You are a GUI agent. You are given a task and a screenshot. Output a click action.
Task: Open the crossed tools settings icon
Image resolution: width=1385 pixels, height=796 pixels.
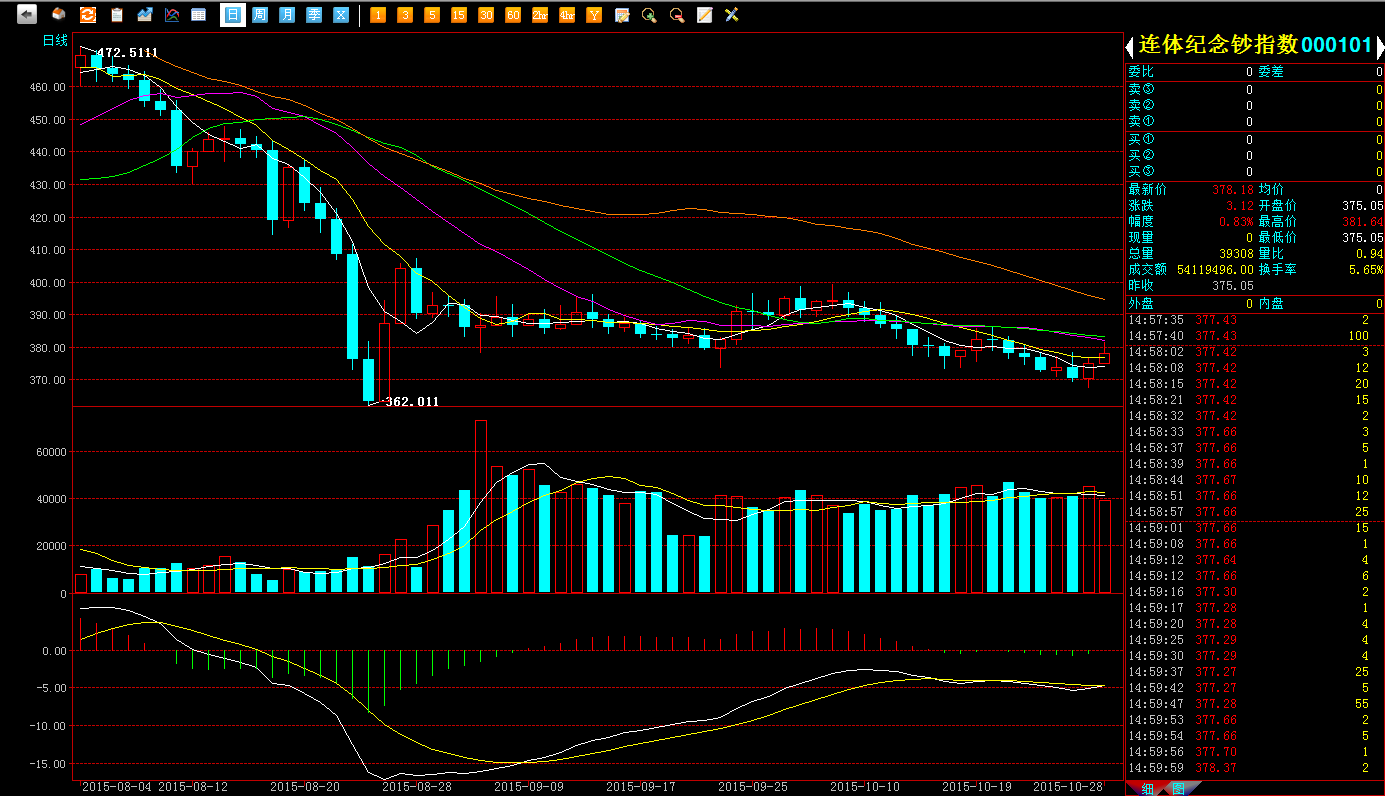(x=731, y=15)
